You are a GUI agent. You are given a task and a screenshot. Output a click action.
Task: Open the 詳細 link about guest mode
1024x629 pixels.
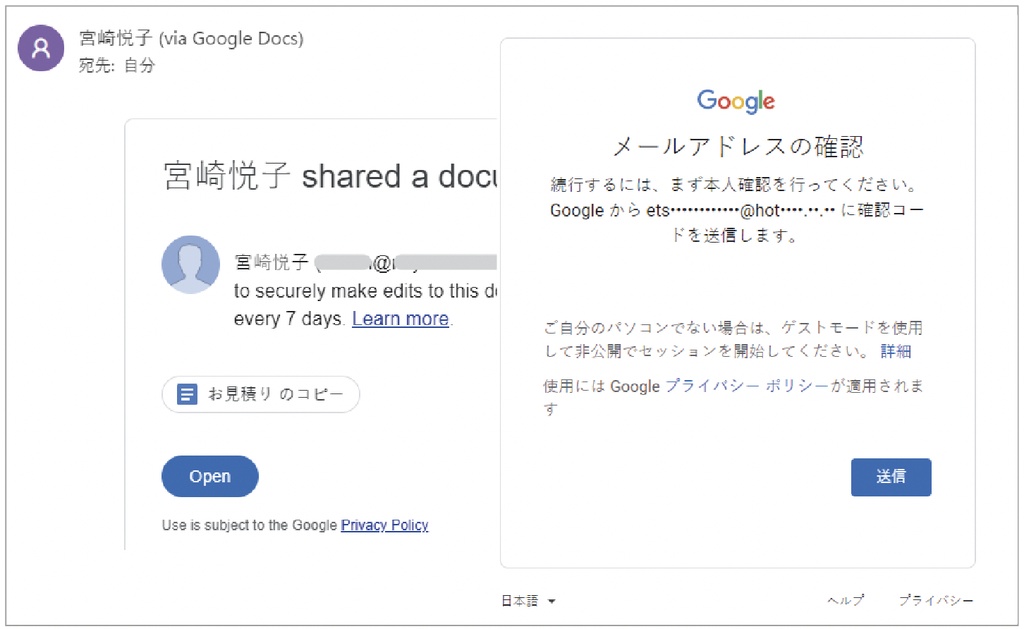click(895, 351)
